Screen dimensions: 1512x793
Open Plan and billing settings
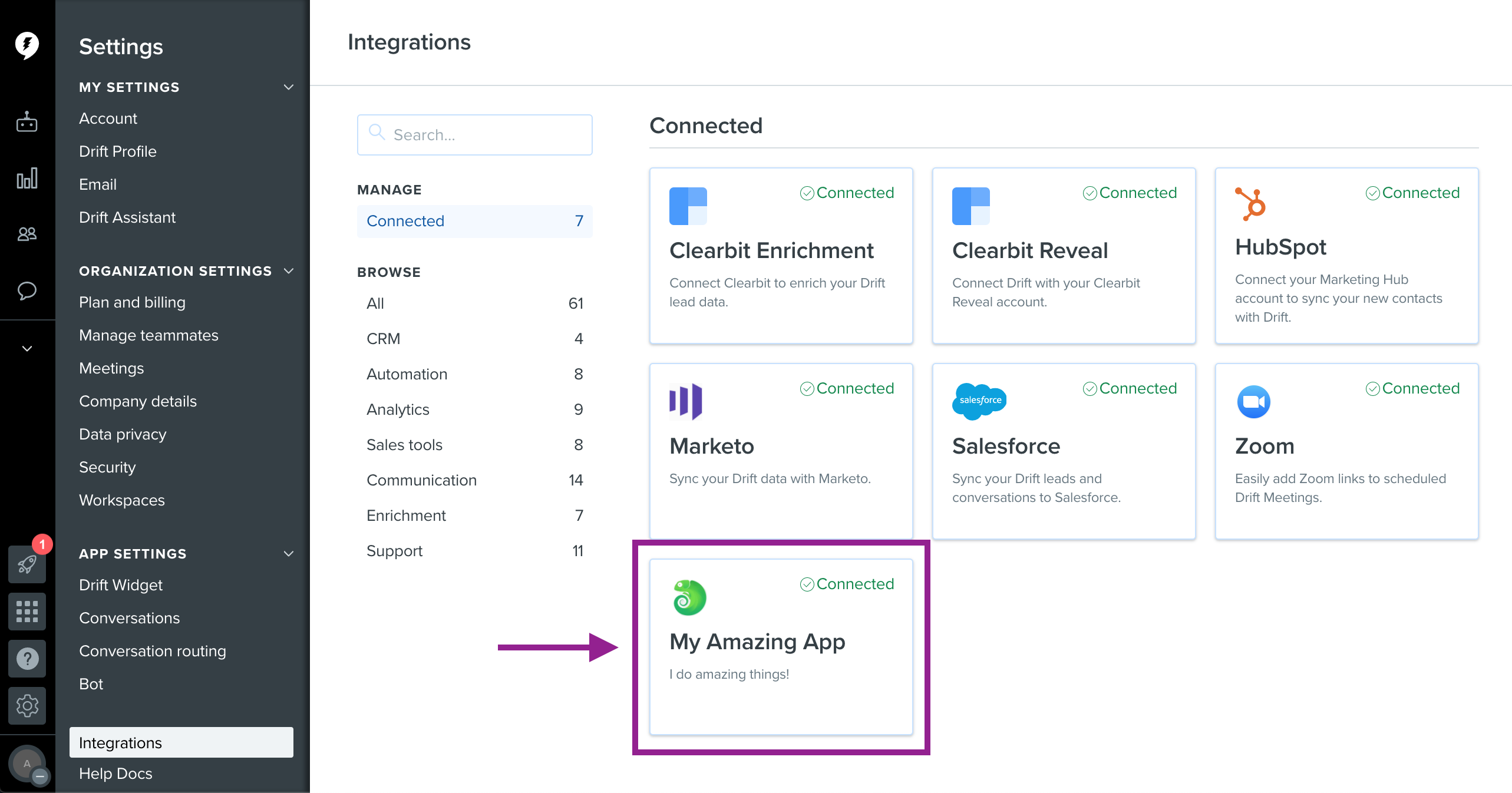click(x=132, y=302)
